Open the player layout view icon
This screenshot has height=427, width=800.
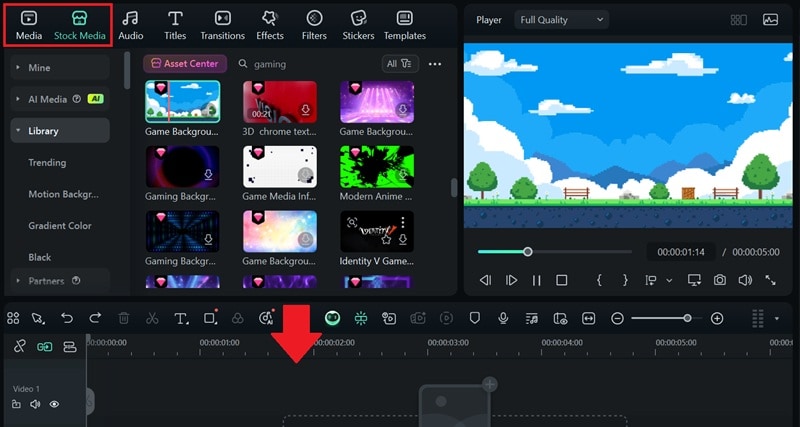pos(738,20)
